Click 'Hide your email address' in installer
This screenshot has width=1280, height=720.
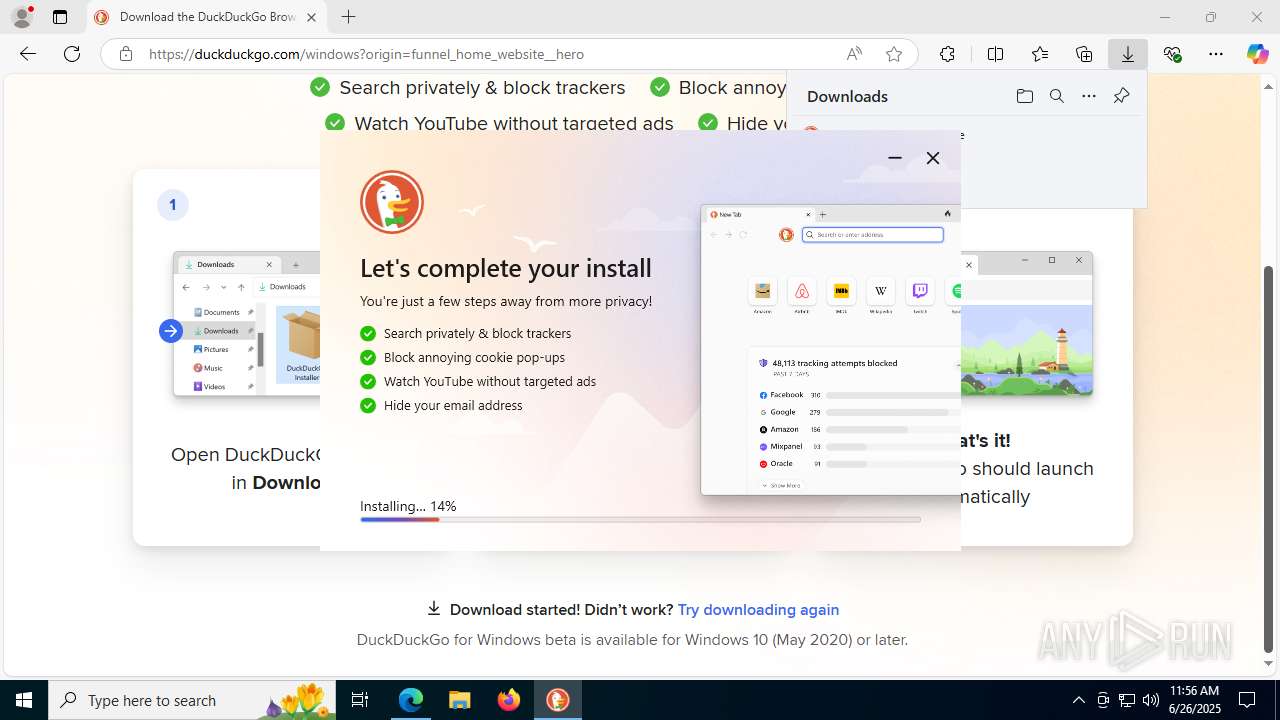[453, 405]
